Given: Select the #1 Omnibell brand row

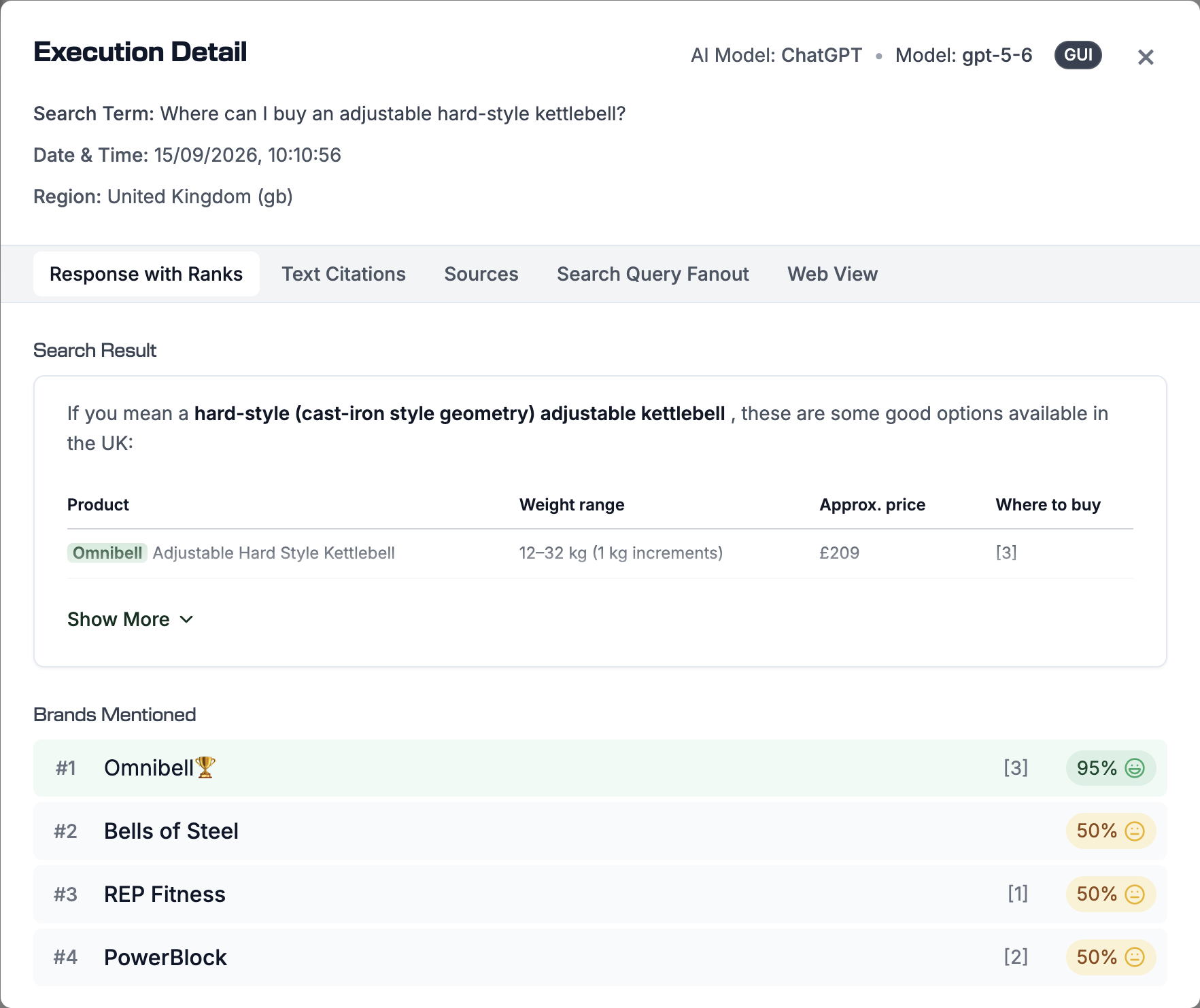Looking at the screenshot, I should 600,768.
